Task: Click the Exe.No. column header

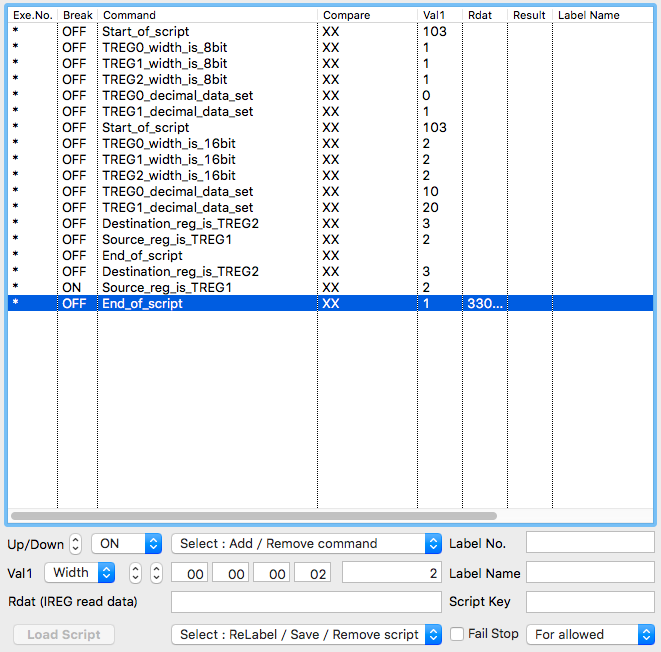Action: [x=32, y=15]
